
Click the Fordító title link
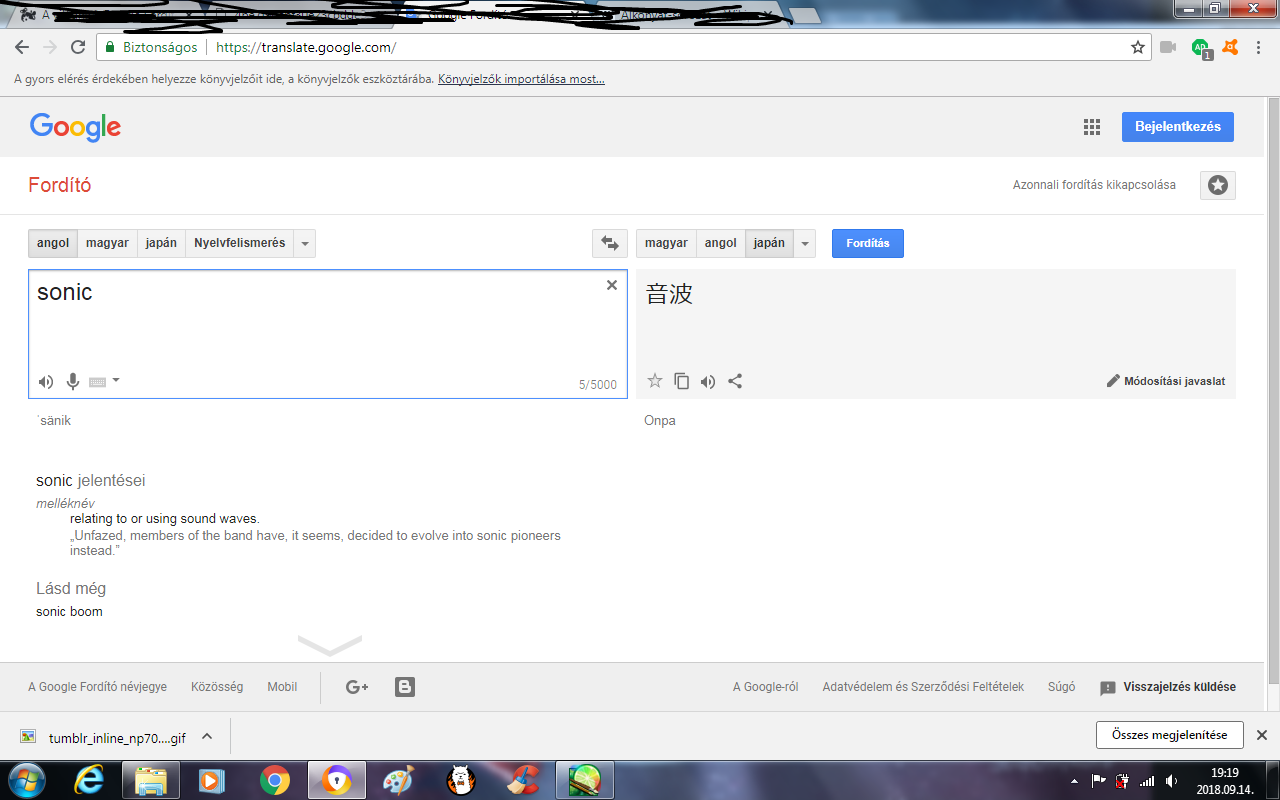[60, 185]
